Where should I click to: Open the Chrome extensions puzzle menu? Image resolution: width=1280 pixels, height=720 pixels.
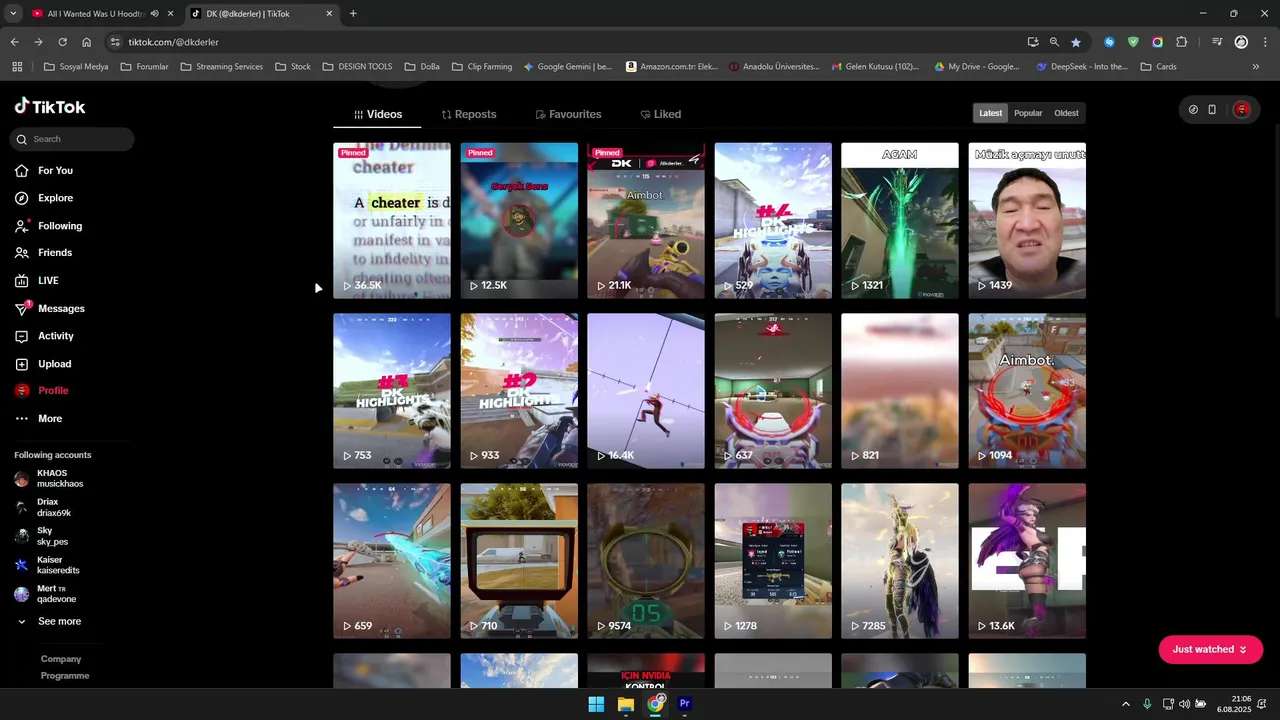1182,42
